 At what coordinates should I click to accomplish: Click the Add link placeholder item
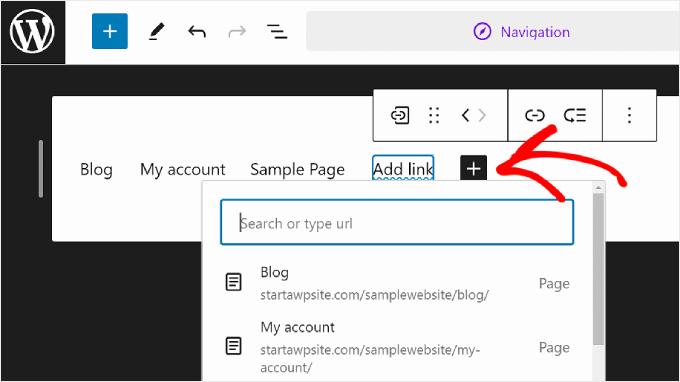pos(403,168)
